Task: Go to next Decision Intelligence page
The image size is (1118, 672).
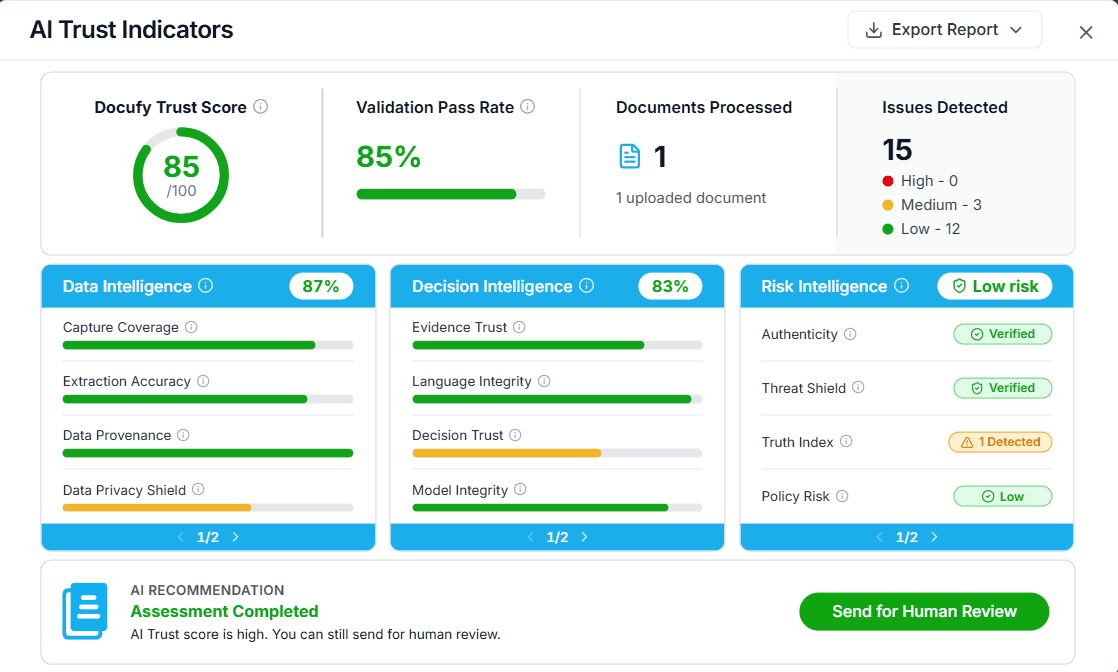Action: tap(585, 537)
